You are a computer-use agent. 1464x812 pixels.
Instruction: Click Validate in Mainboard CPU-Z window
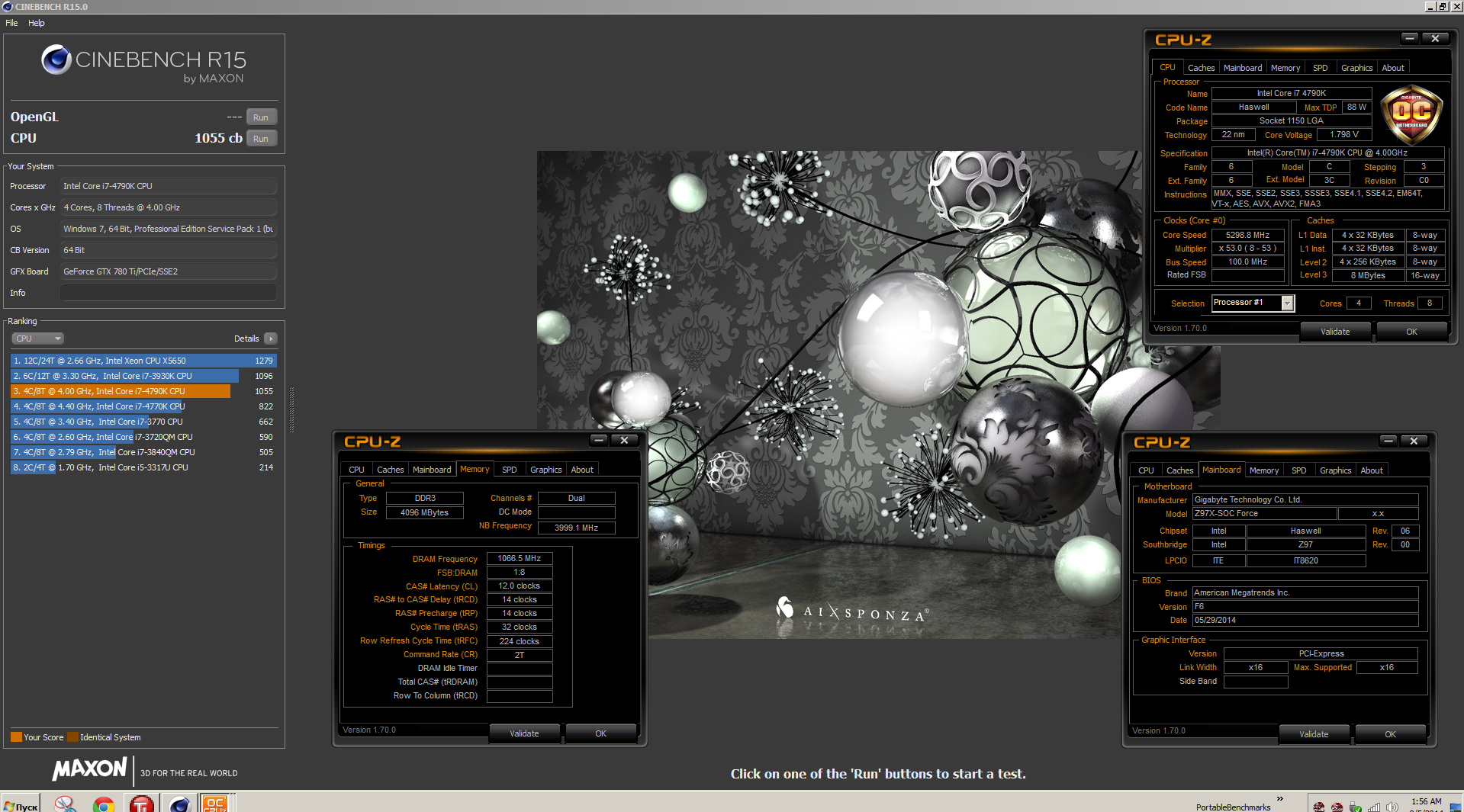[1314, 734]
